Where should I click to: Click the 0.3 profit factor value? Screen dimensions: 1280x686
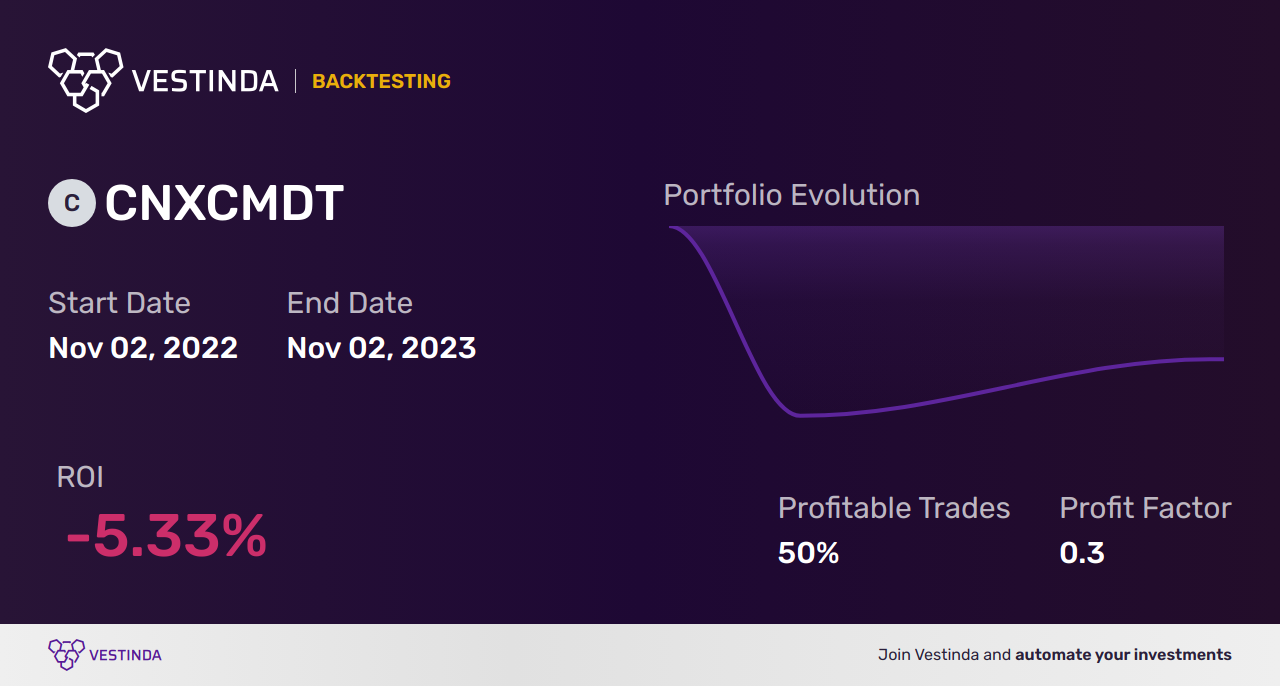(1082, 552)
